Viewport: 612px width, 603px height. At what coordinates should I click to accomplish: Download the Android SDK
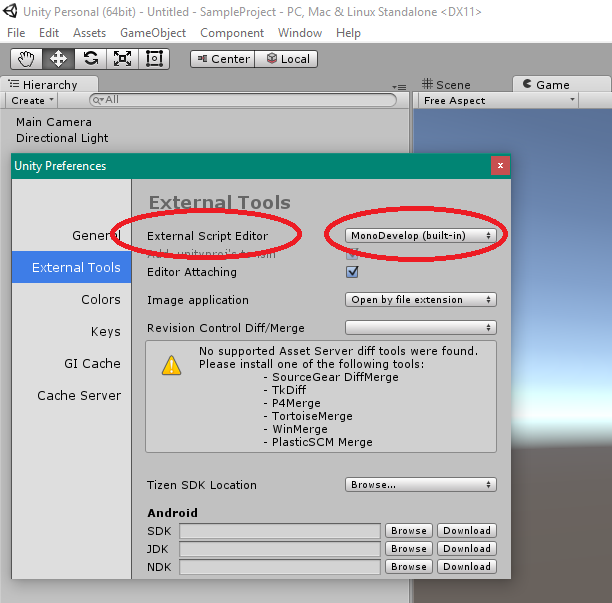(x=467, y=531)
